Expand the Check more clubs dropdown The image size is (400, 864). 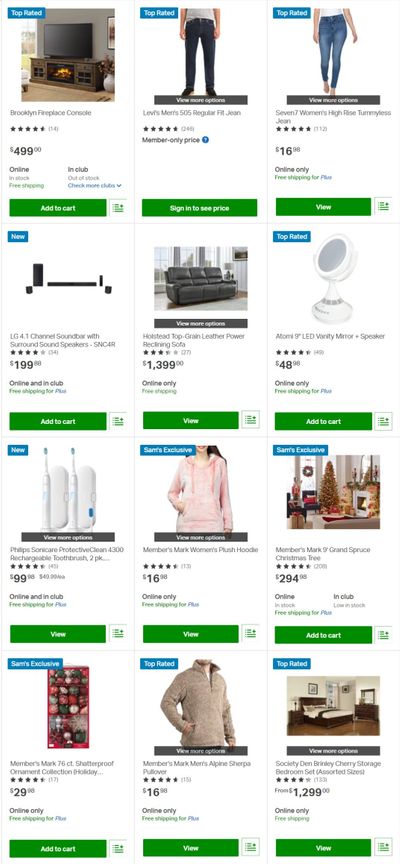point(95,186)
